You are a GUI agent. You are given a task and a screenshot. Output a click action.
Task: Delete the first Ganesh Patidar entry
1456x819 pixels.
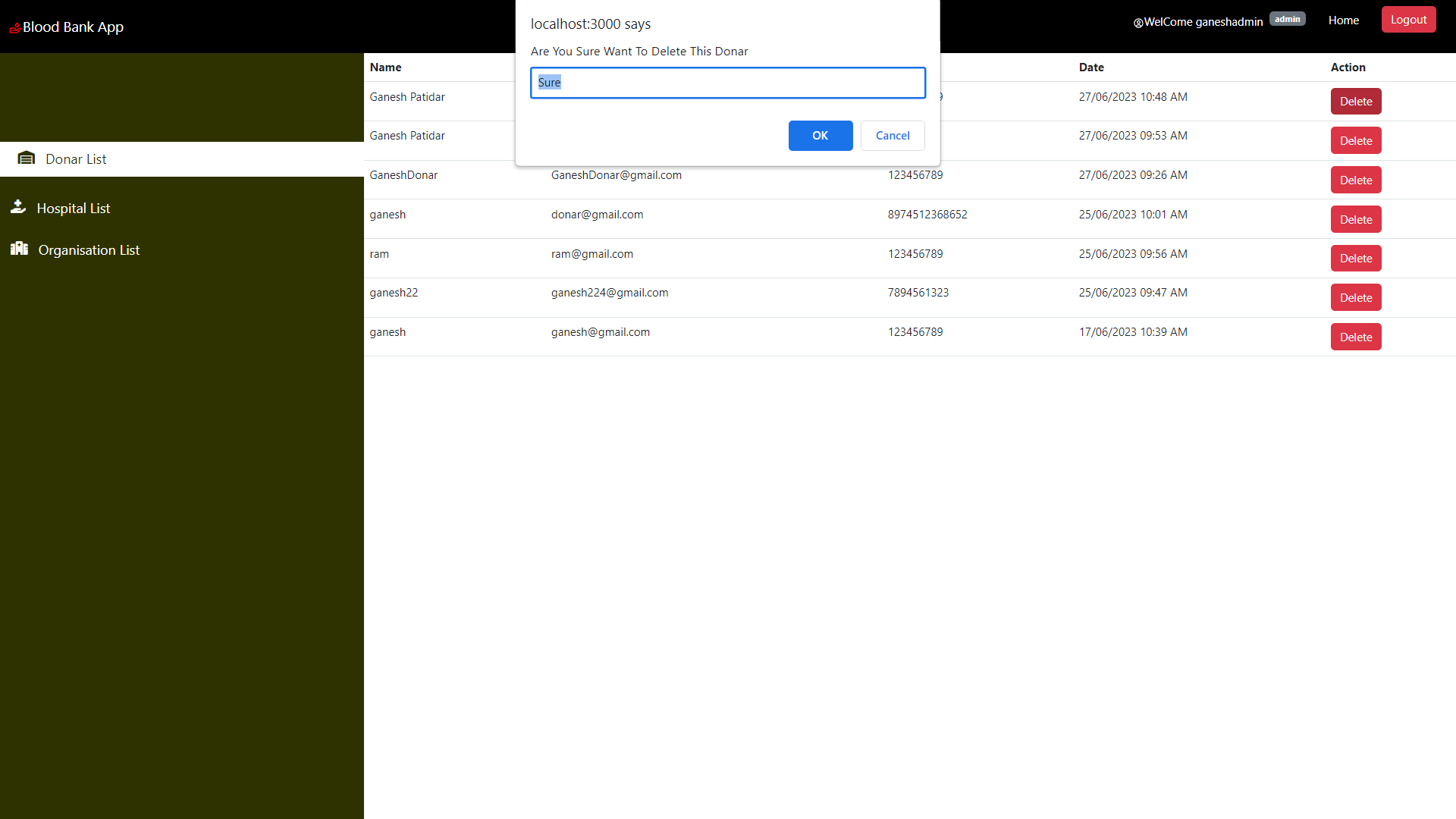point(1355,101)
